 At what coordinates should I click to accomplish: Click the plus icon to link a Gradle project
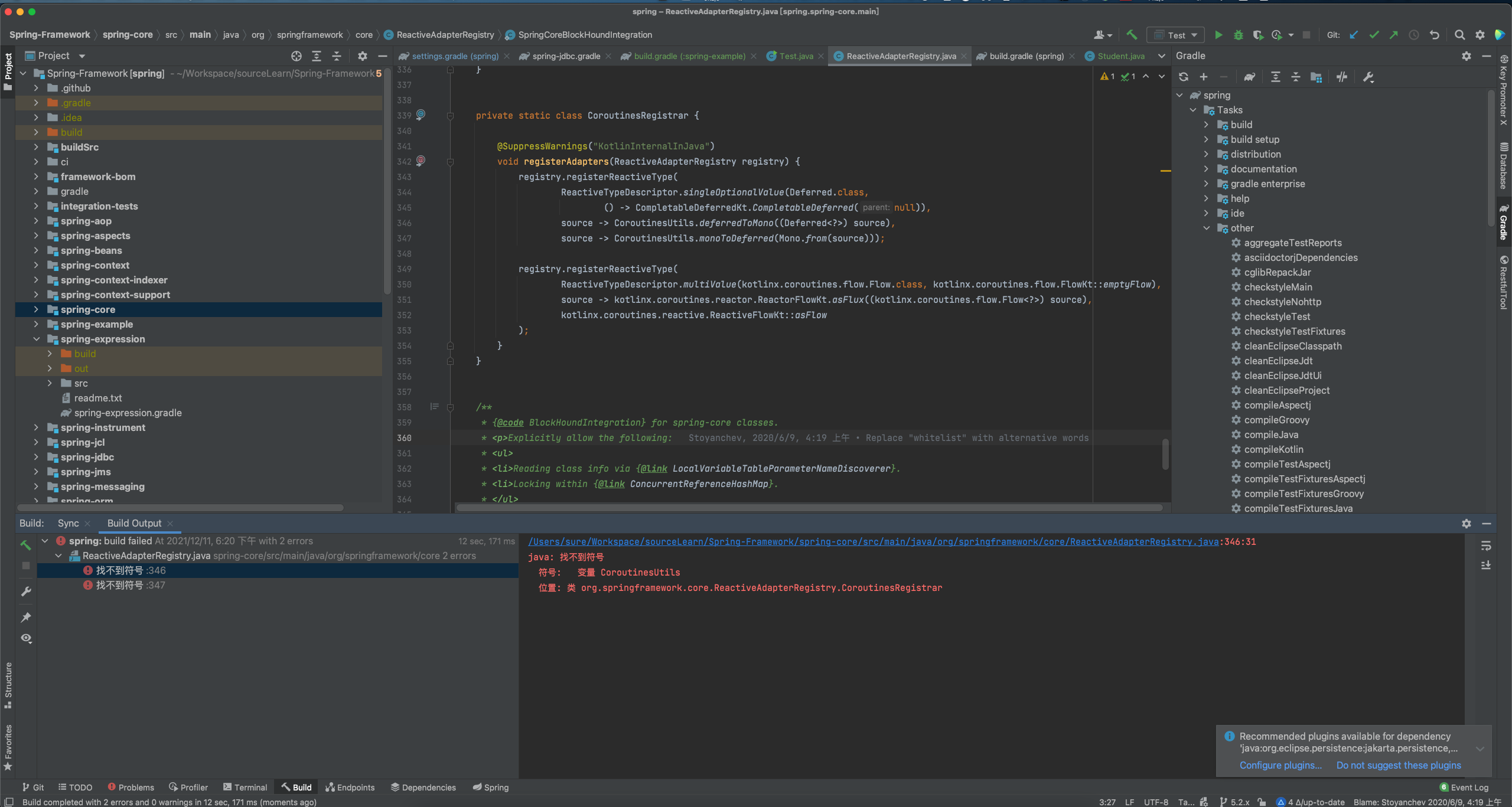pos(1204,77)
